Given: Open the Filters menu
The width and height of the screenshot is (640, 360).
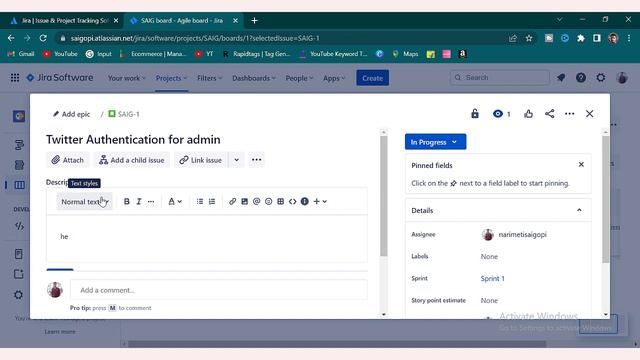Looking at the screenshot, I should [209, 78].
